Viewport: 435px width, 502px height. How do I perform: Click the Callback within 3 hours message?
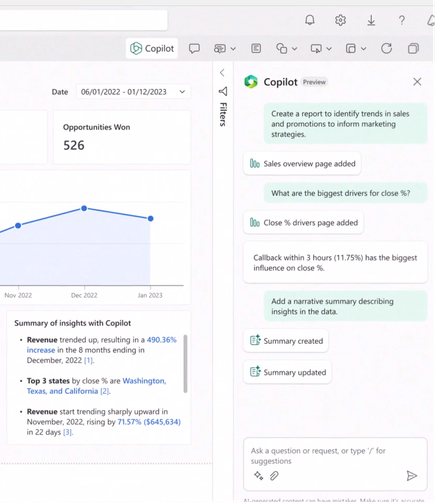pos(335,263)
